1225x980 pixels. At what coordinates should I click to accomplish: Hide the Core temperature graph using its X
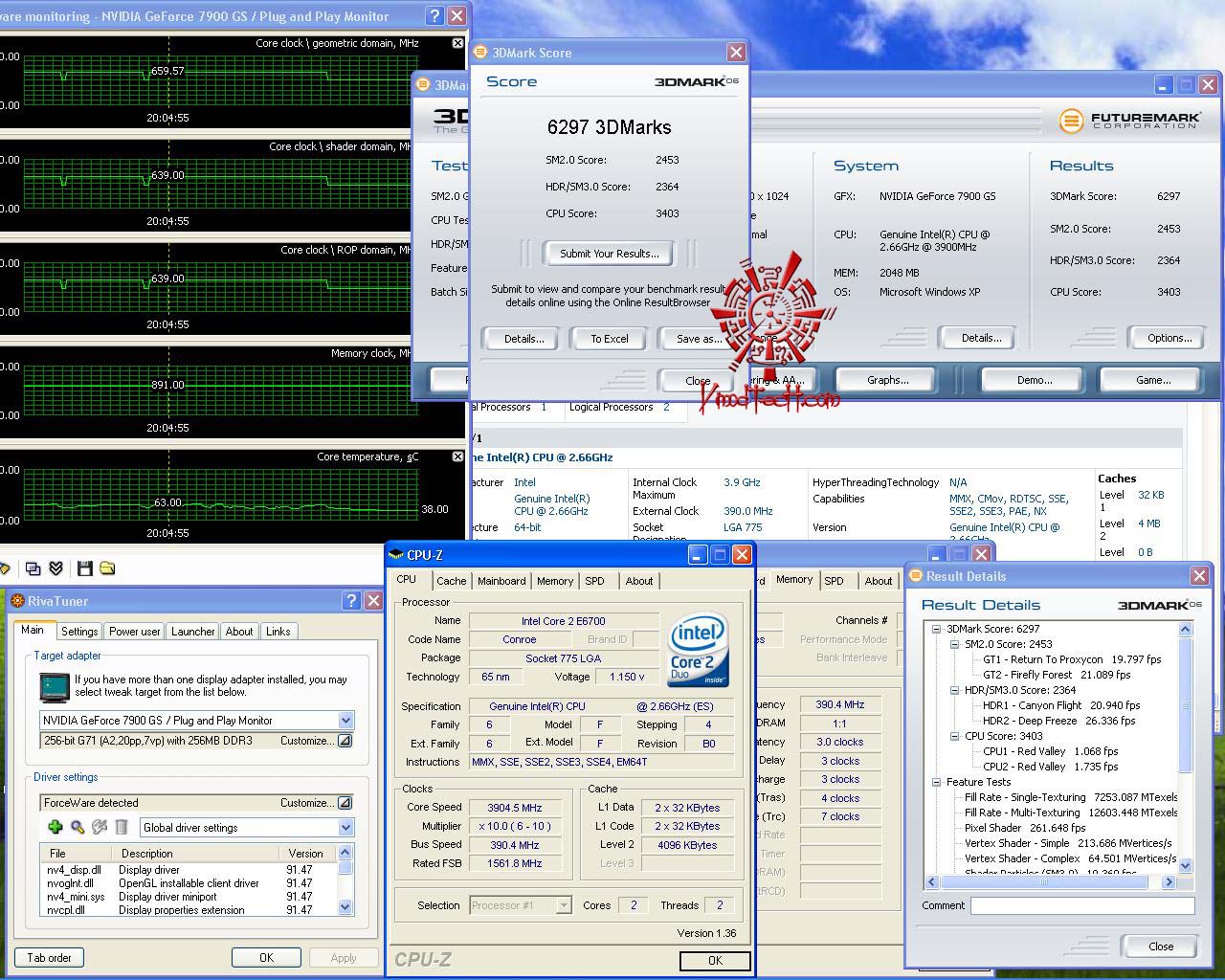[x=457, y=457]
